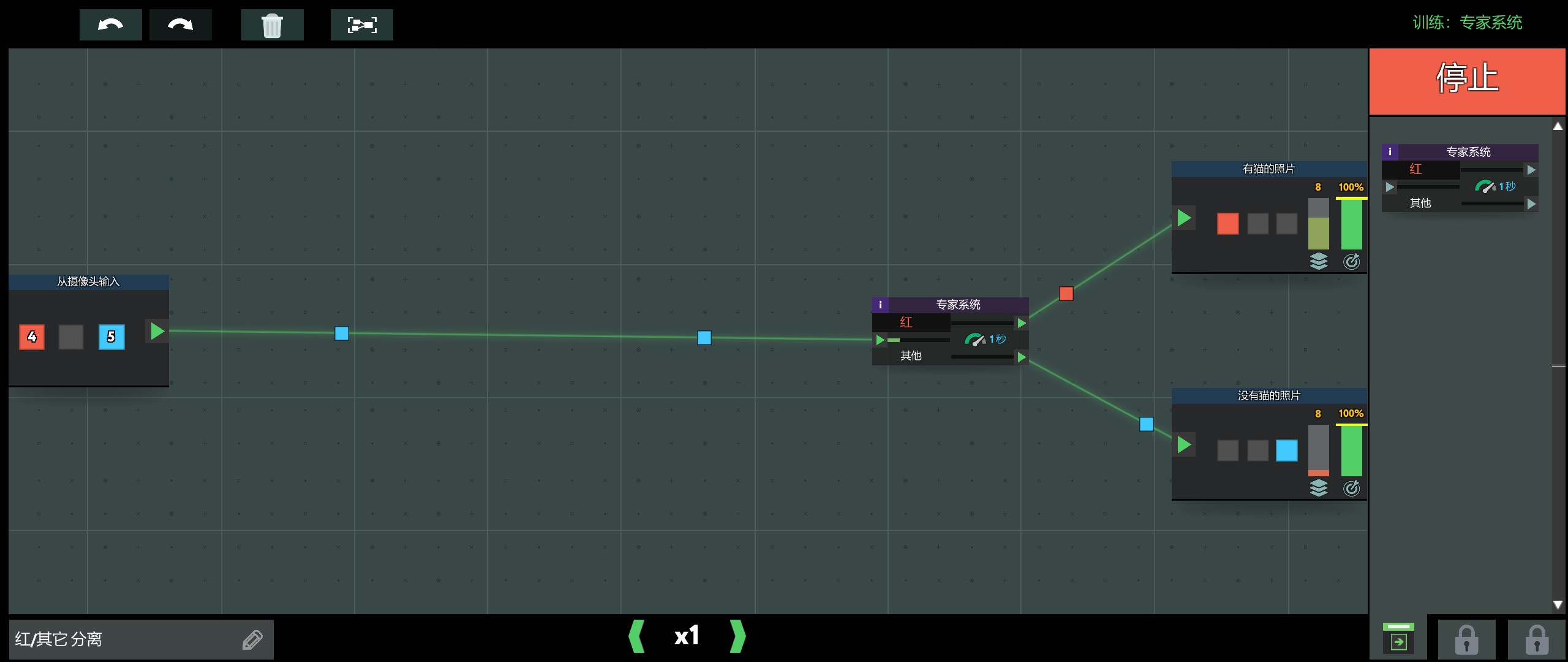Viewport: 1568px width, 662px height.
Task: Click 有猫的照片 node title
Action: 1269,169
